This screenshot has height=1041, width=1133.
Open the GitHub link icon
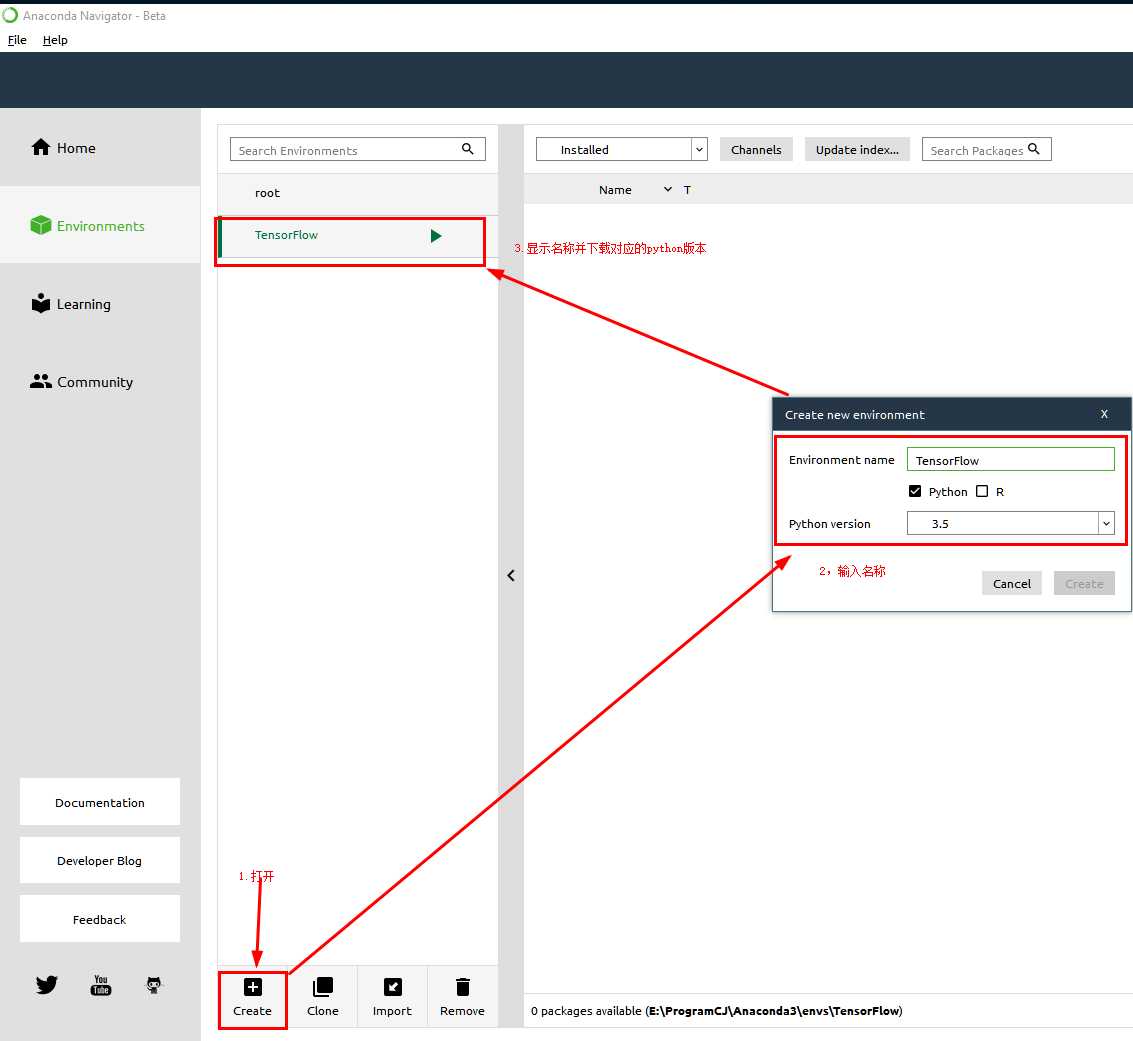point(154,985)
